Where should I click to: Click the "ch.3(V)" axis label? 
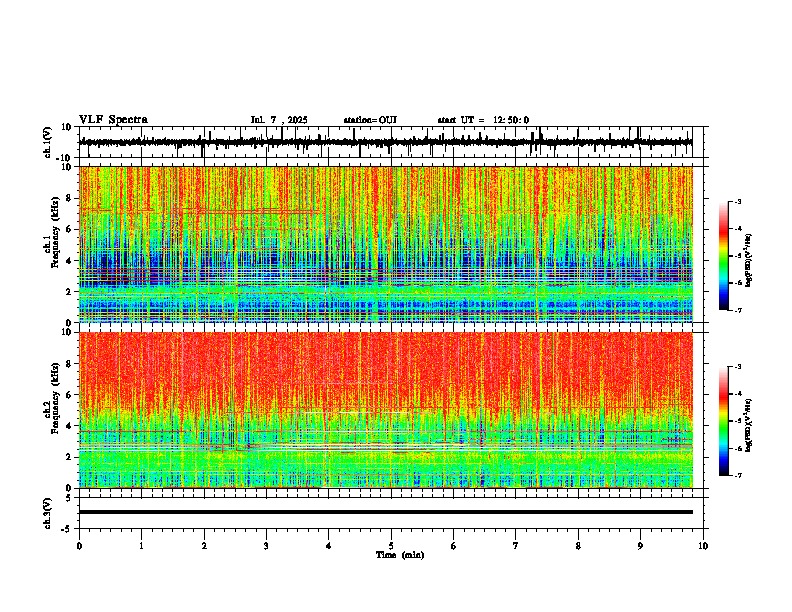click(x=48, y=513)
